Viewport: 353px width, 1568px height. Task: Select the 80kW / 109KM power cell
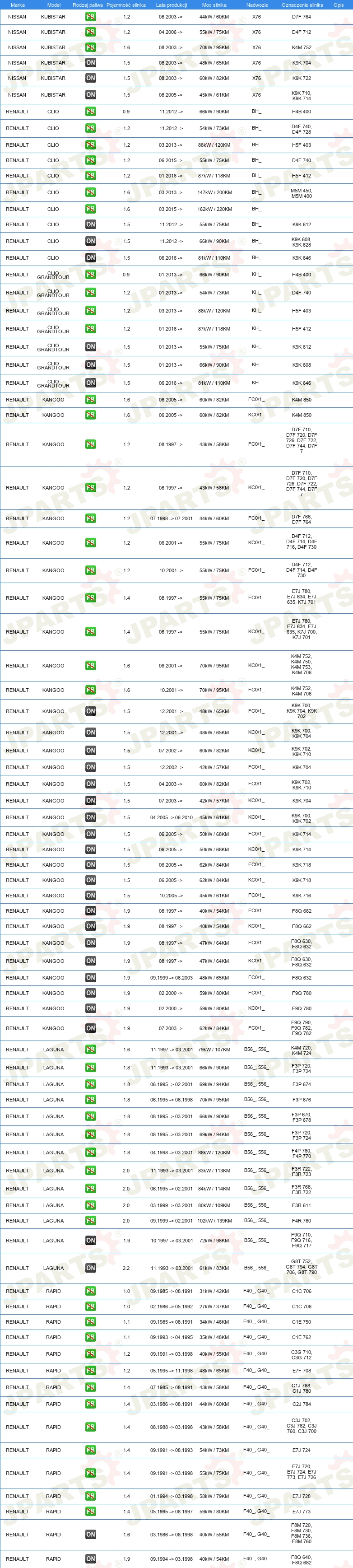pos(214,1205)
